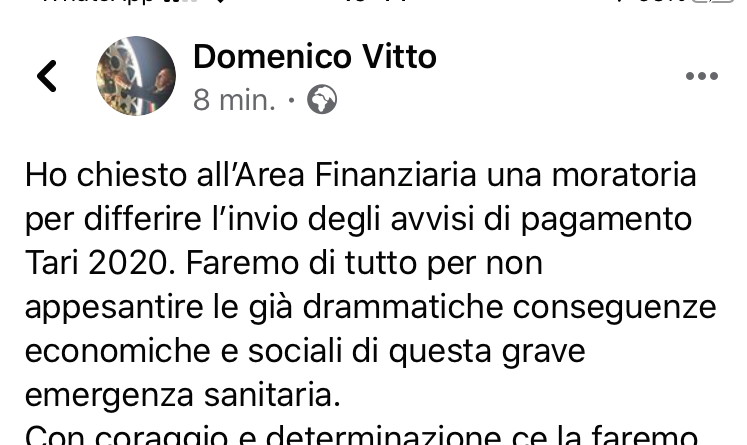This screenshot has height=445, width=747.
Task: Click the globe public audience icon
Action: tap(322, 99)
